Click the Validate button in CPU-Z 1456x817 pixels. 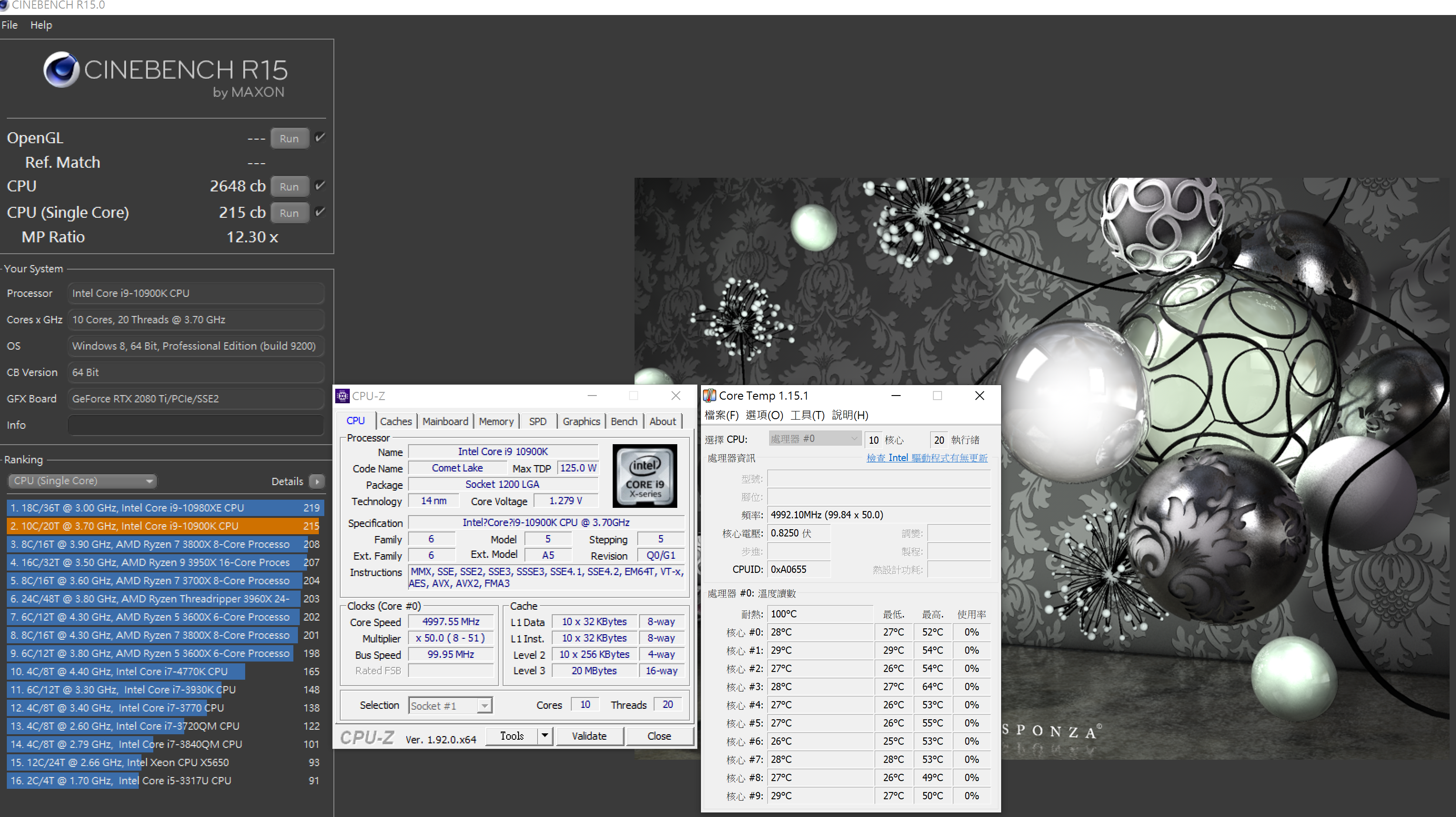pyautogui.click(x=589, y=736)
